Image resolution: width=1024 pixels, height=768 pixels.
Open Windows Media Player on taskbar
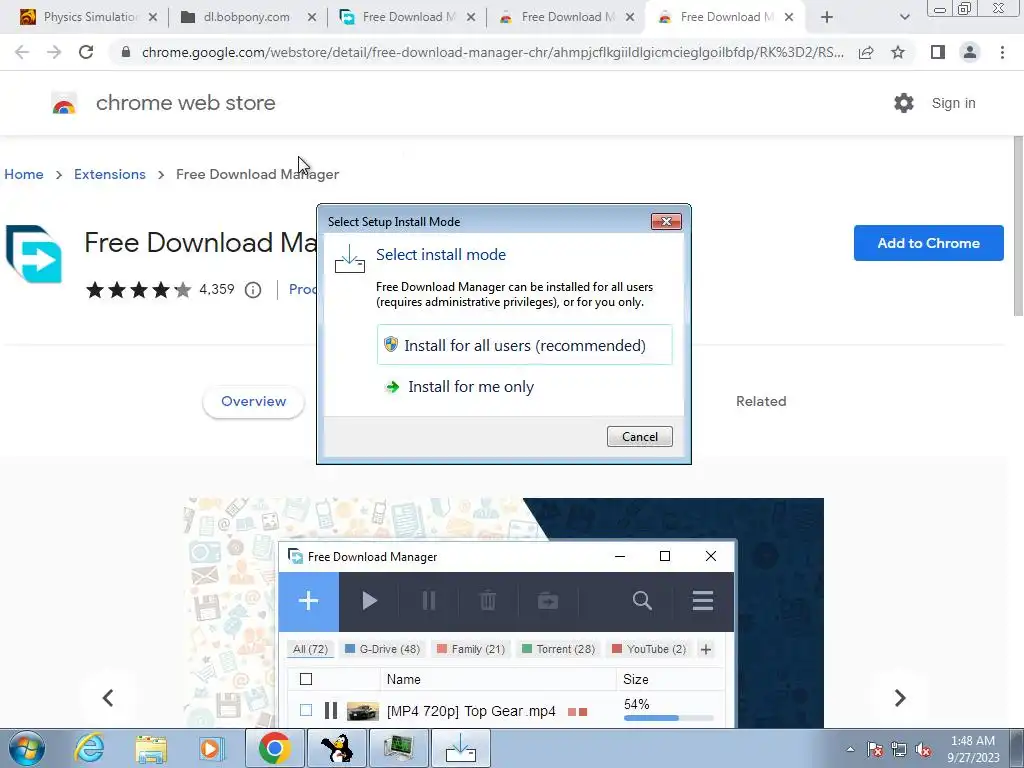212,748
